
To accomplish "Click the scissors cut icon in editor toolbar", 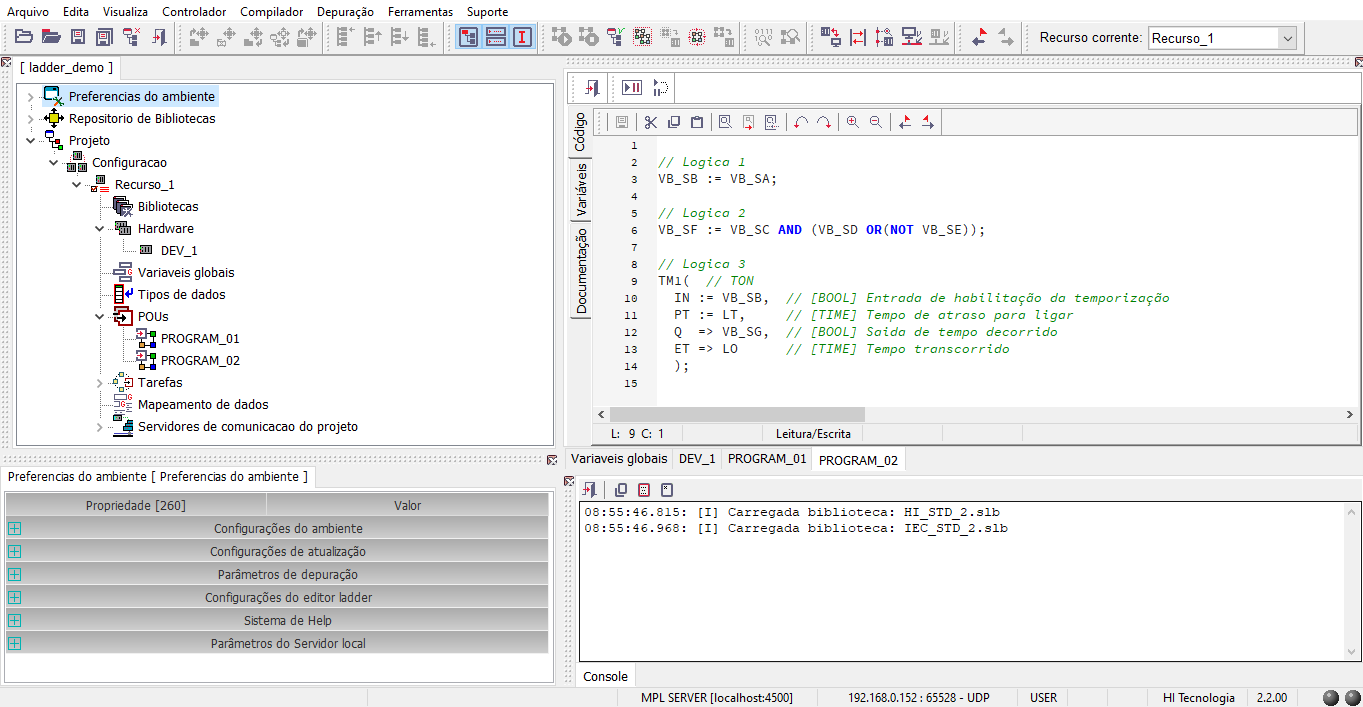I will coord(650,122).
